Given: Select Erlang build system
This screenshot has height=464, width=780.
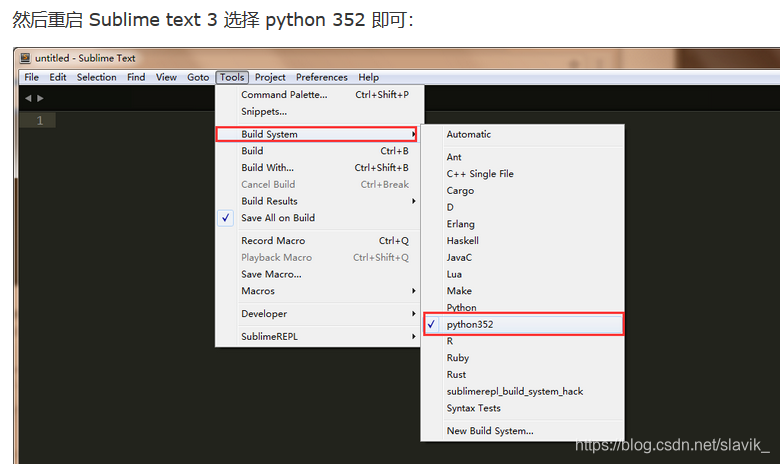Looking at the screenshot, I should pyautogui.click(x=523, y=224).
